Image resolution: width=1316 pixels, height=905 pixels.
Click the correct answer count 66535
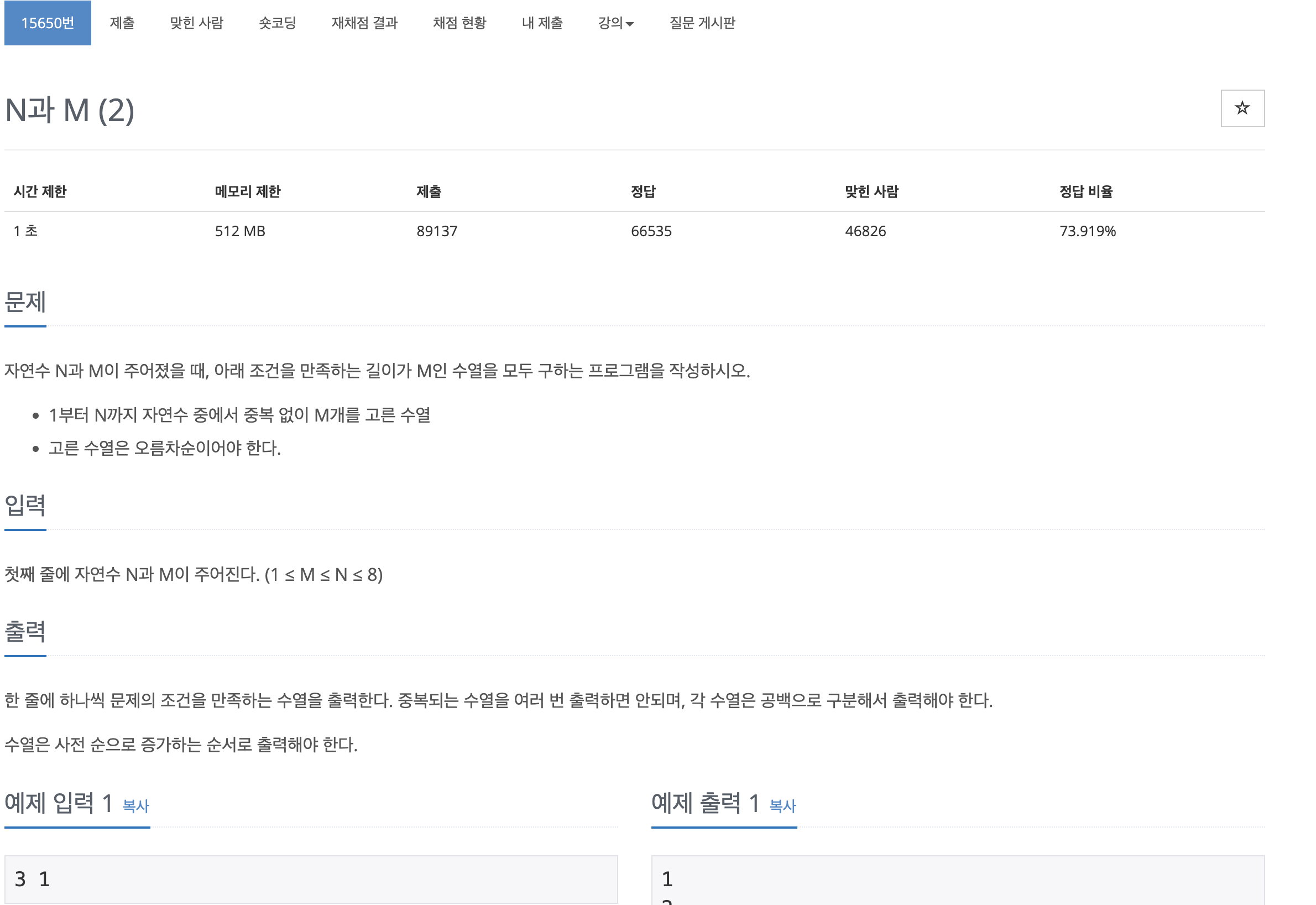pyautogui.click(x=651, y=231)
